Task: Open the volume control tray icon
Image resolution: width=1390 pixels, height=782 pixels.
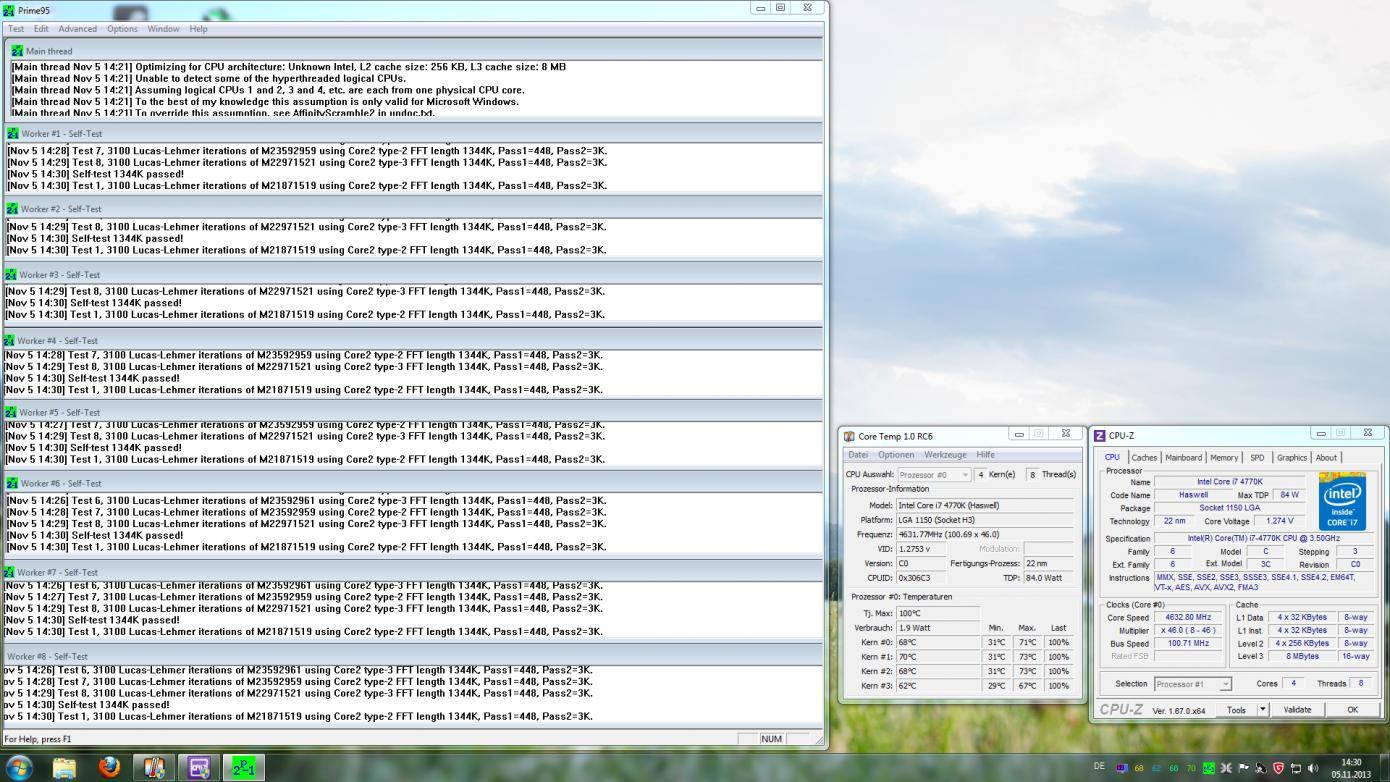Action: [x=1313, y=768]
